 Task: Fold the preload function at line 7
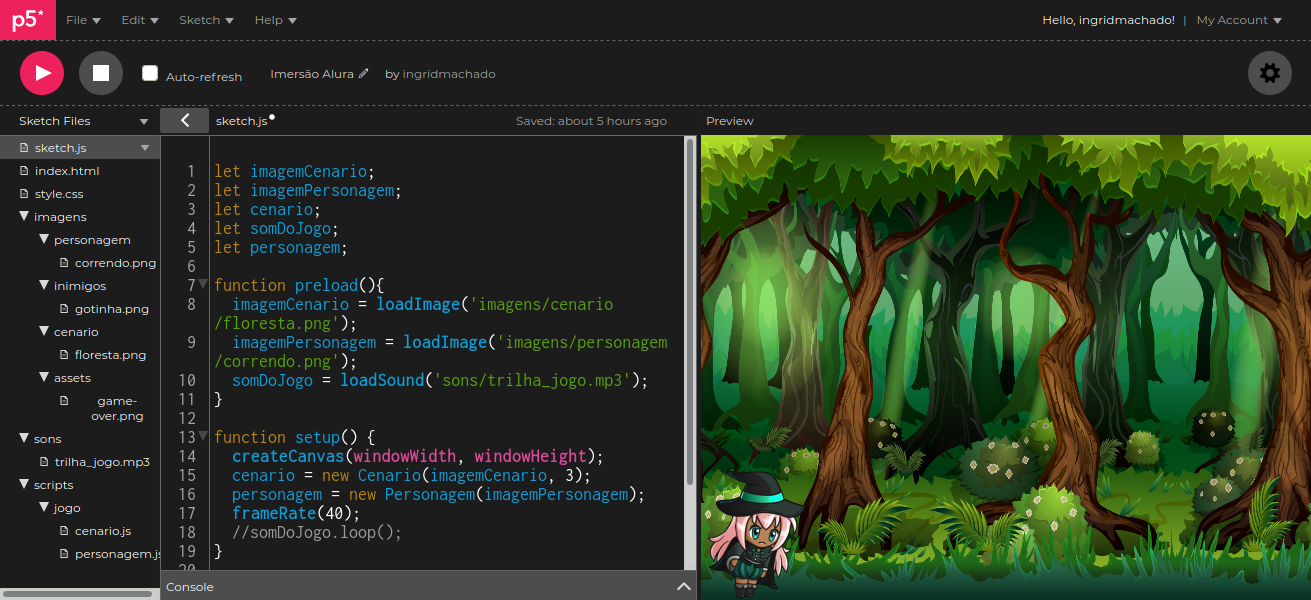pyautogui.click(x=203, y=285)
